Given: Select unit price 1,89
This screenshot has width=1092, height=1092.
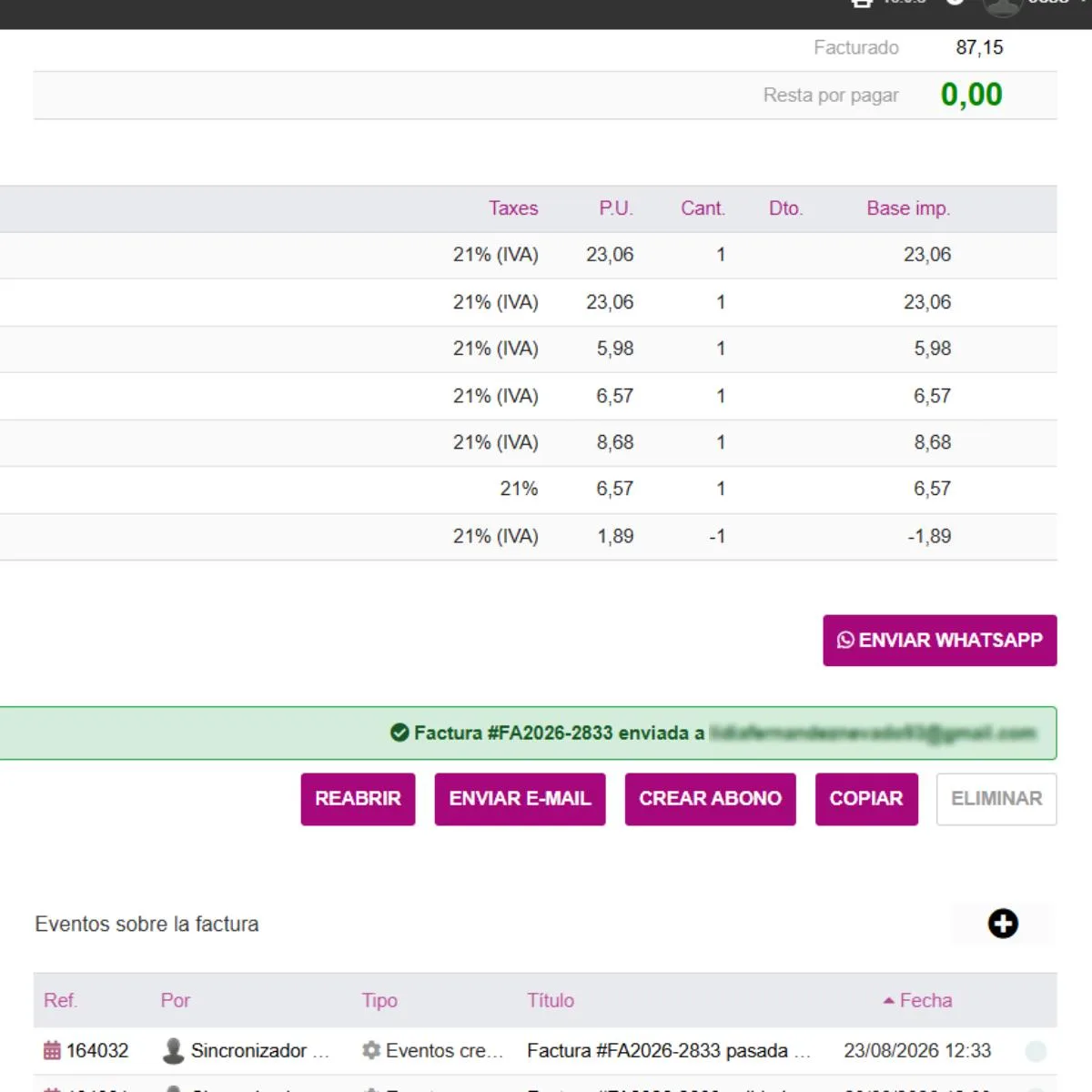Looking at the screenshot, I should [x=615, y=536].
